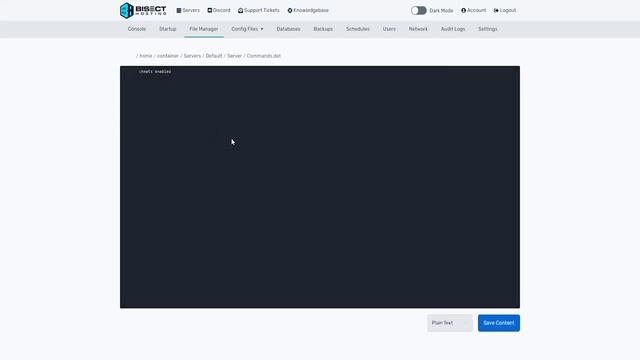Viewport: 640px width, 360px height.
Task: Click the Logout link
Action: click(x=505, y=10)
